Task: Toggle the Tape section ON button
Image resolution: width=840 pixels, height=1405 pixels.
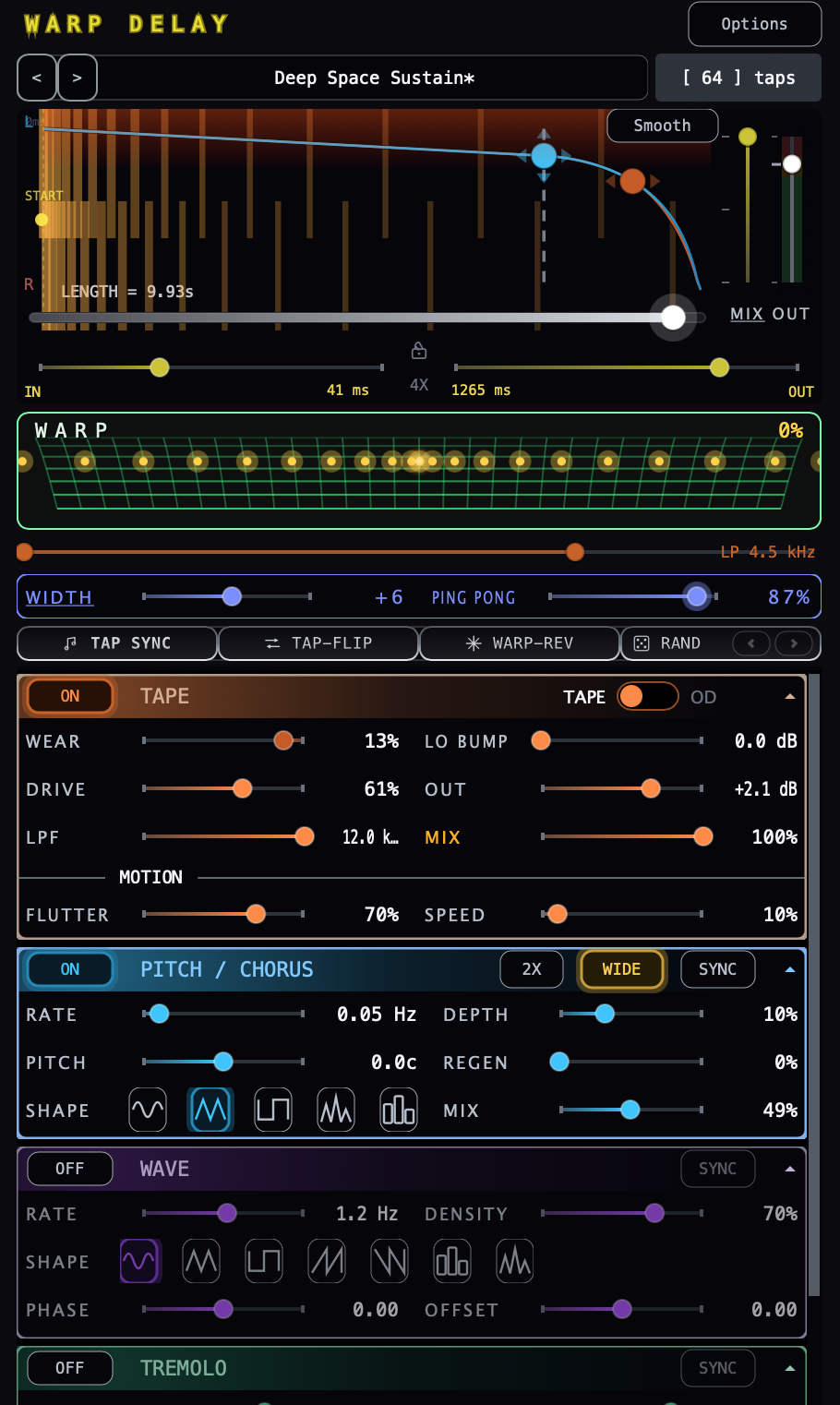Action: pos(70,696)
